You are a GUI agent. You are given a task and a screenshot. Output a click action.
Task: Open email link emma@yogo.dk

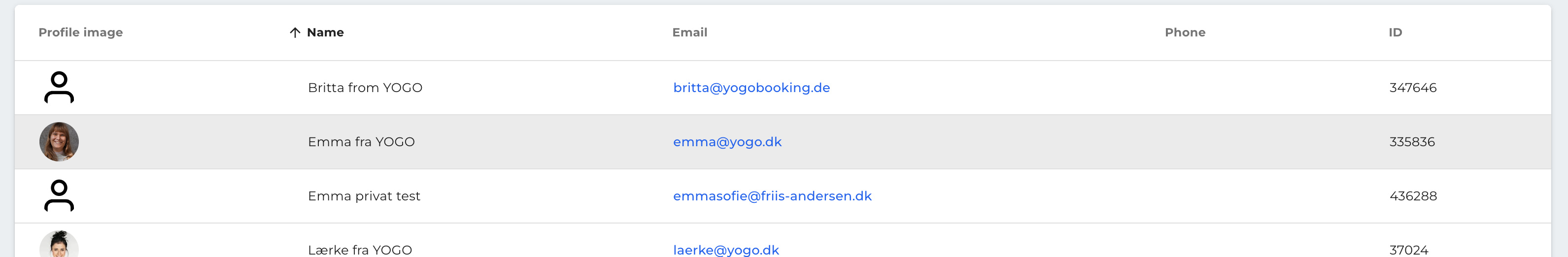[727, 142]
